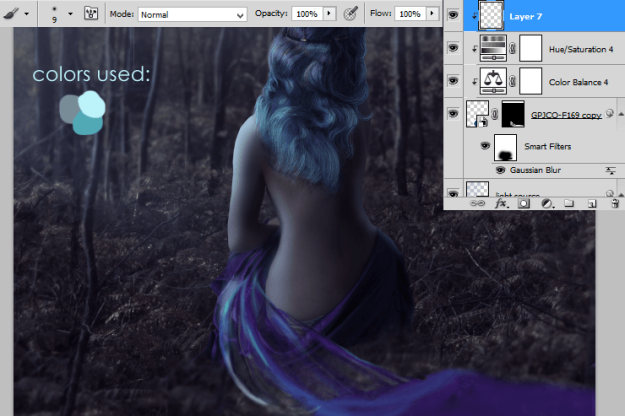Image resolution: width=625 pixels, height=416 pixels.
Task: Click the pale cyan color blob
Action: click(92, 104)
